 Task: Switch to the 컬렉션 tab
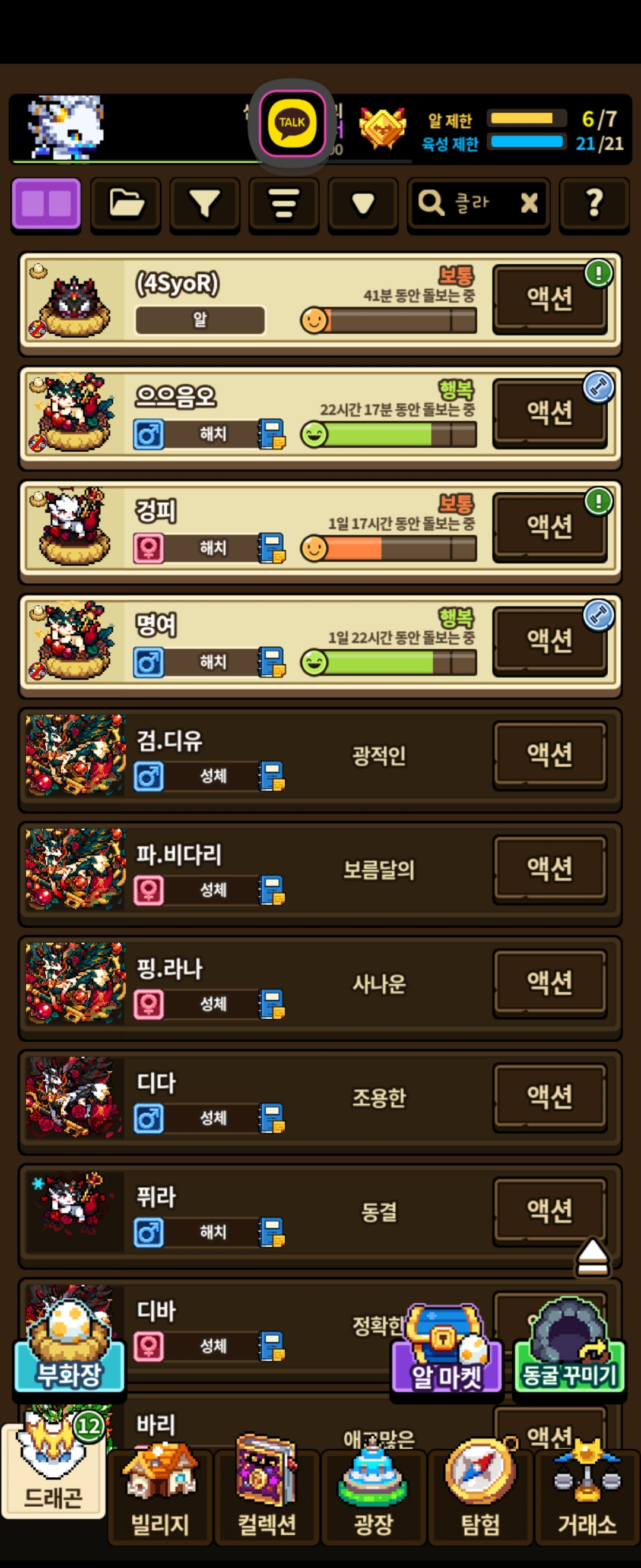click(x=267, y=1494)
